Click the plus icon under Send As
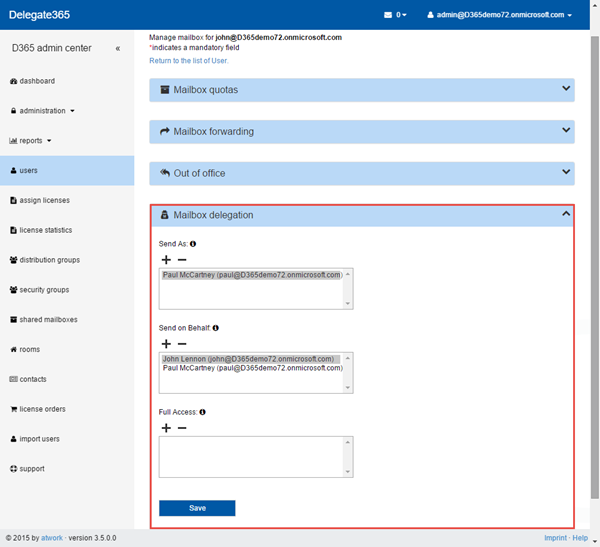This screenshot has height=547, width=600. [x=166, y=259]
